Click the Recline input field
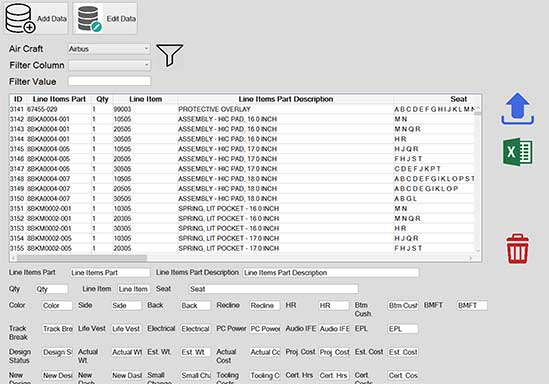This screenshot has width=549, height=385. coord(265,306)
